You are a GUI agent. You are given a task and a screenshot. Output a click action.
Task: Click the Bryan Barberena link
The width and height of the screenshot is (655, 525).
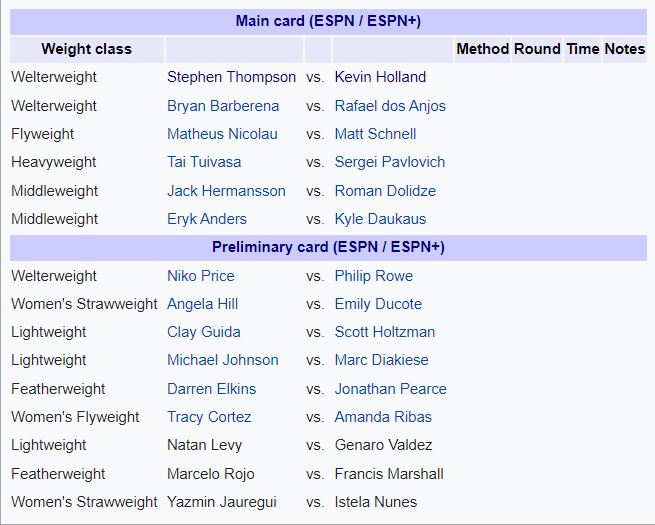click(223, 106)
